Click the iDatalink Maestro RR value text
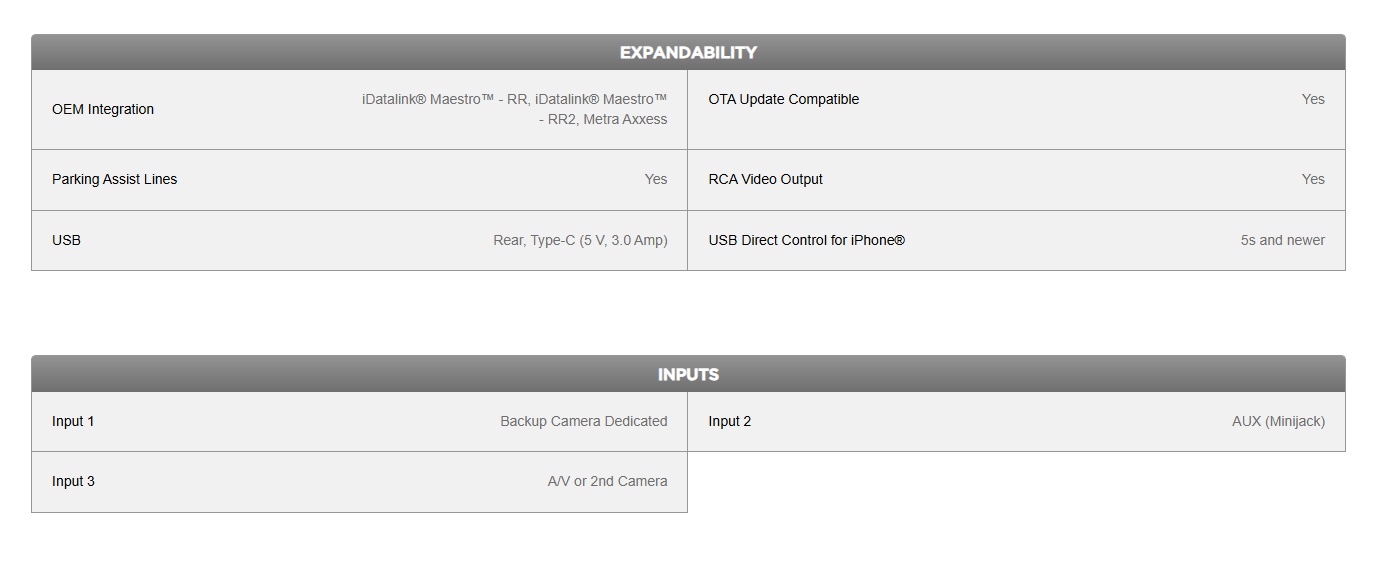This screenshot has width=1383, height=565. (x=515, y=109)
